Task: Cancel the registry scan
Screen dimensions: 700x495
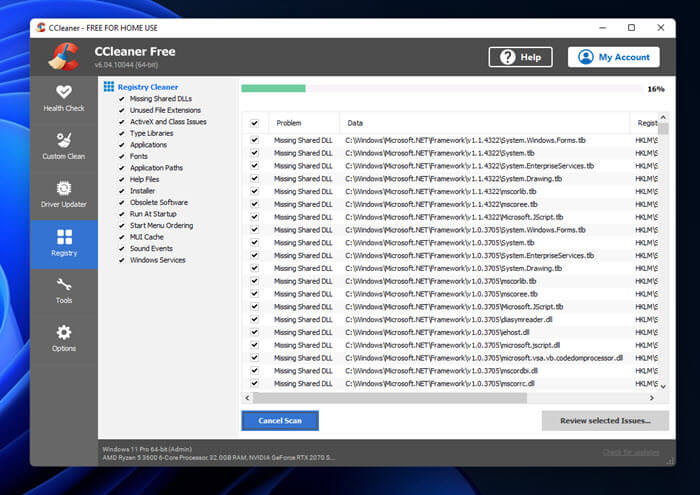Action: [x=280, y=420]
